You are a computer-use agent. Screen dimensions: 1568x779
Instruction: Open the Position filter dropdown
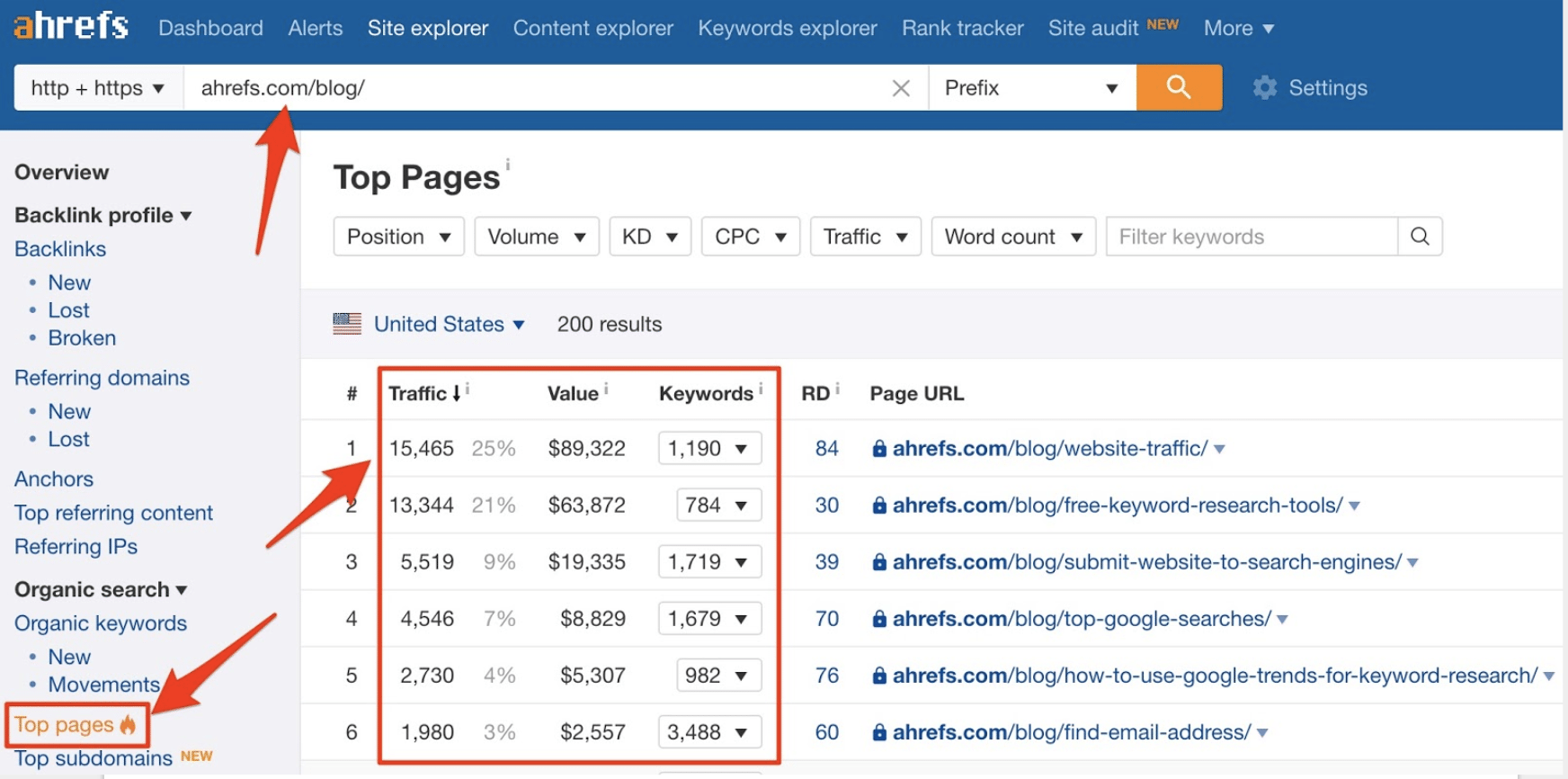398,236
